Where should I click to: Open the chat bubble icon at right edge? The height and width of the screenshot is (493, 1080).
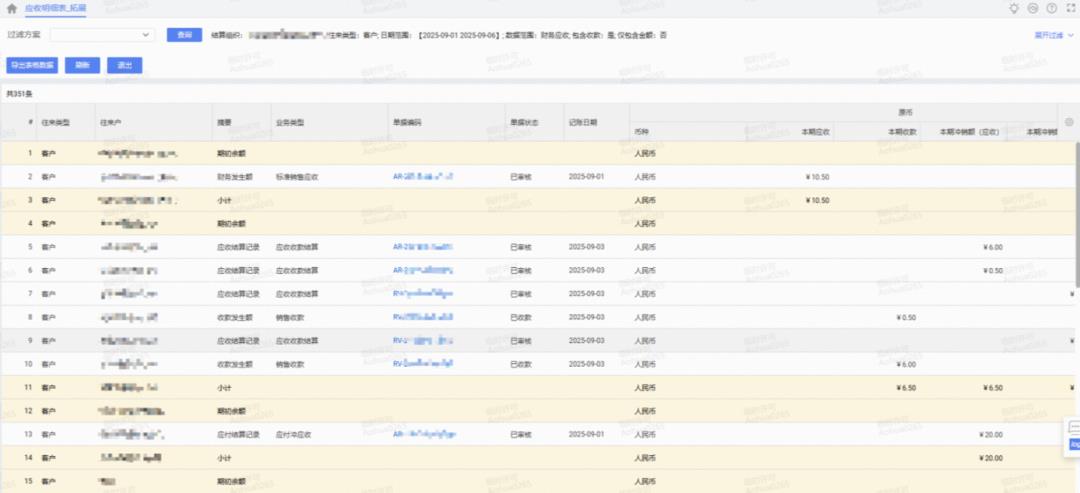(1074, 428)
